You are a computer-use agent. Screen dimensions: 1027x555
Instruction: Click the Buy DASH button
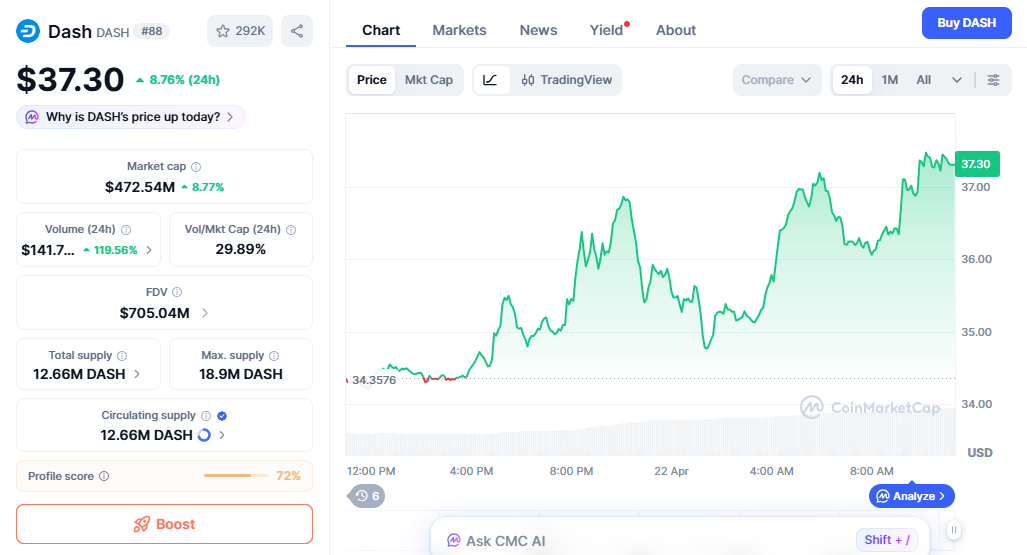[x=966, y=23]
